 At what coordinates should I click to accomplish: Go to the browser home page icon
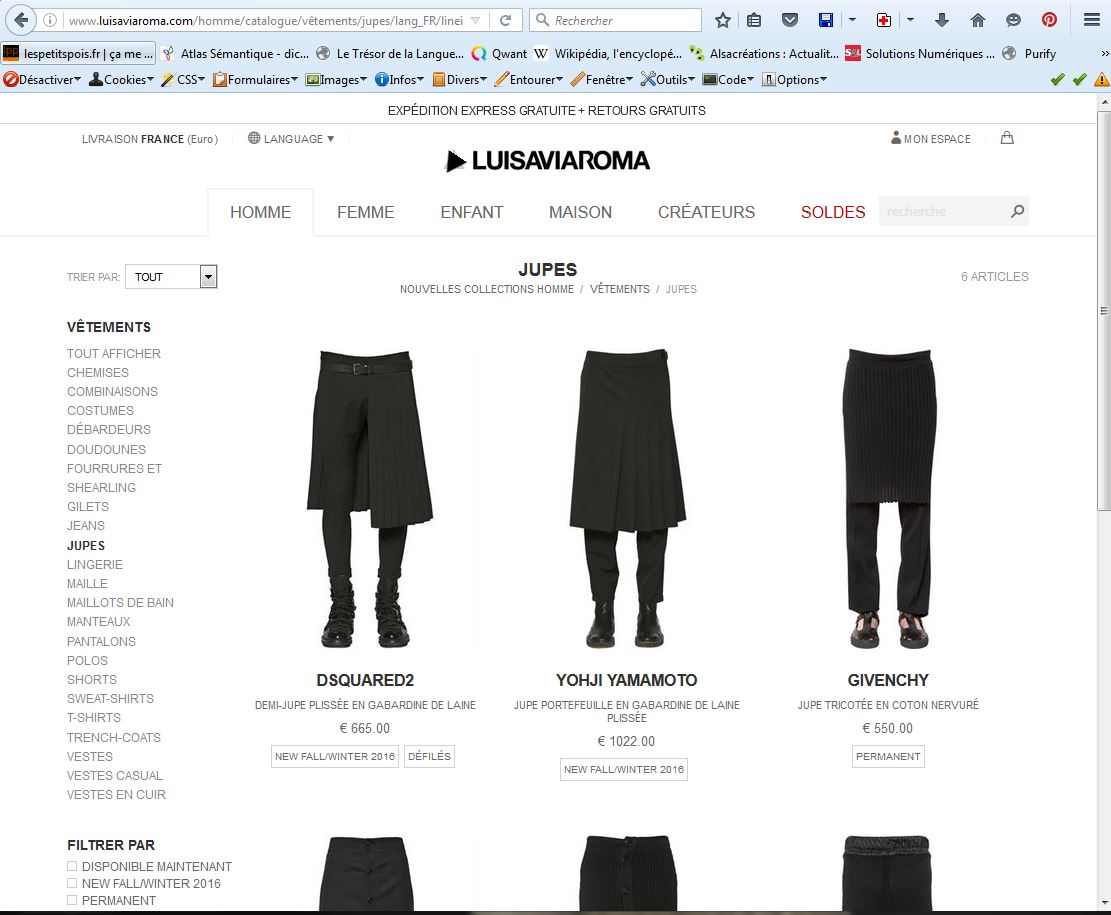(978, 21)
